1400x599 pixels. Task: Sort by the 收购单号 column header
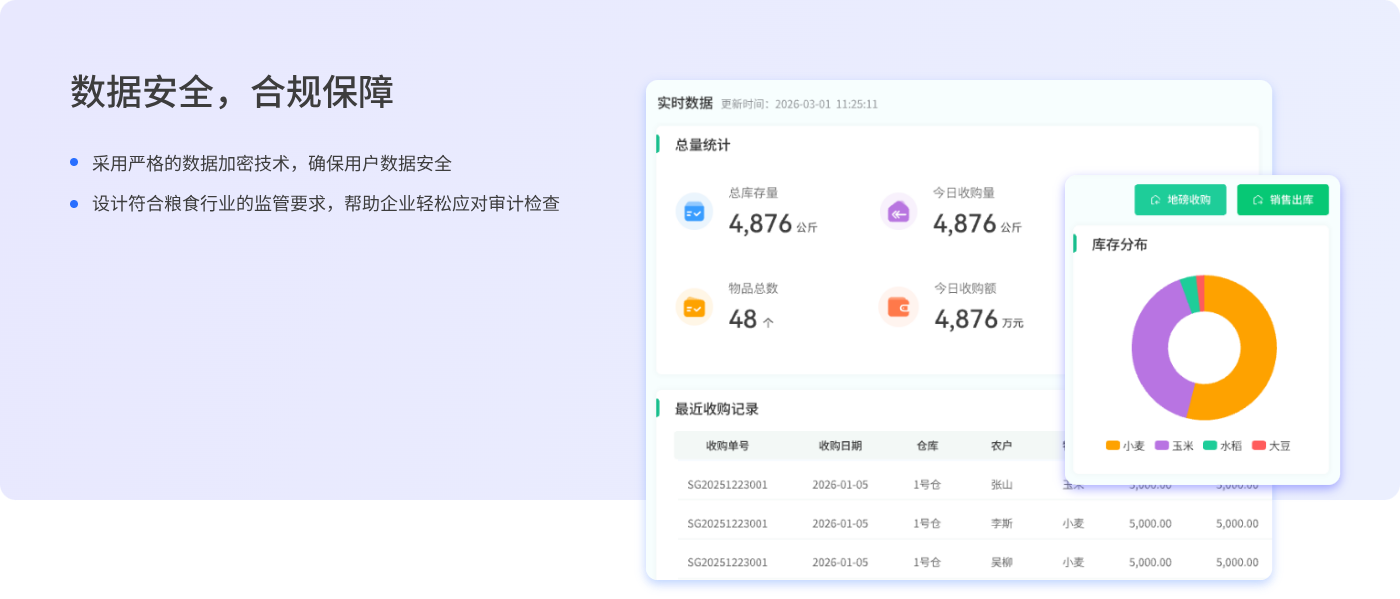tap(727, 446)
